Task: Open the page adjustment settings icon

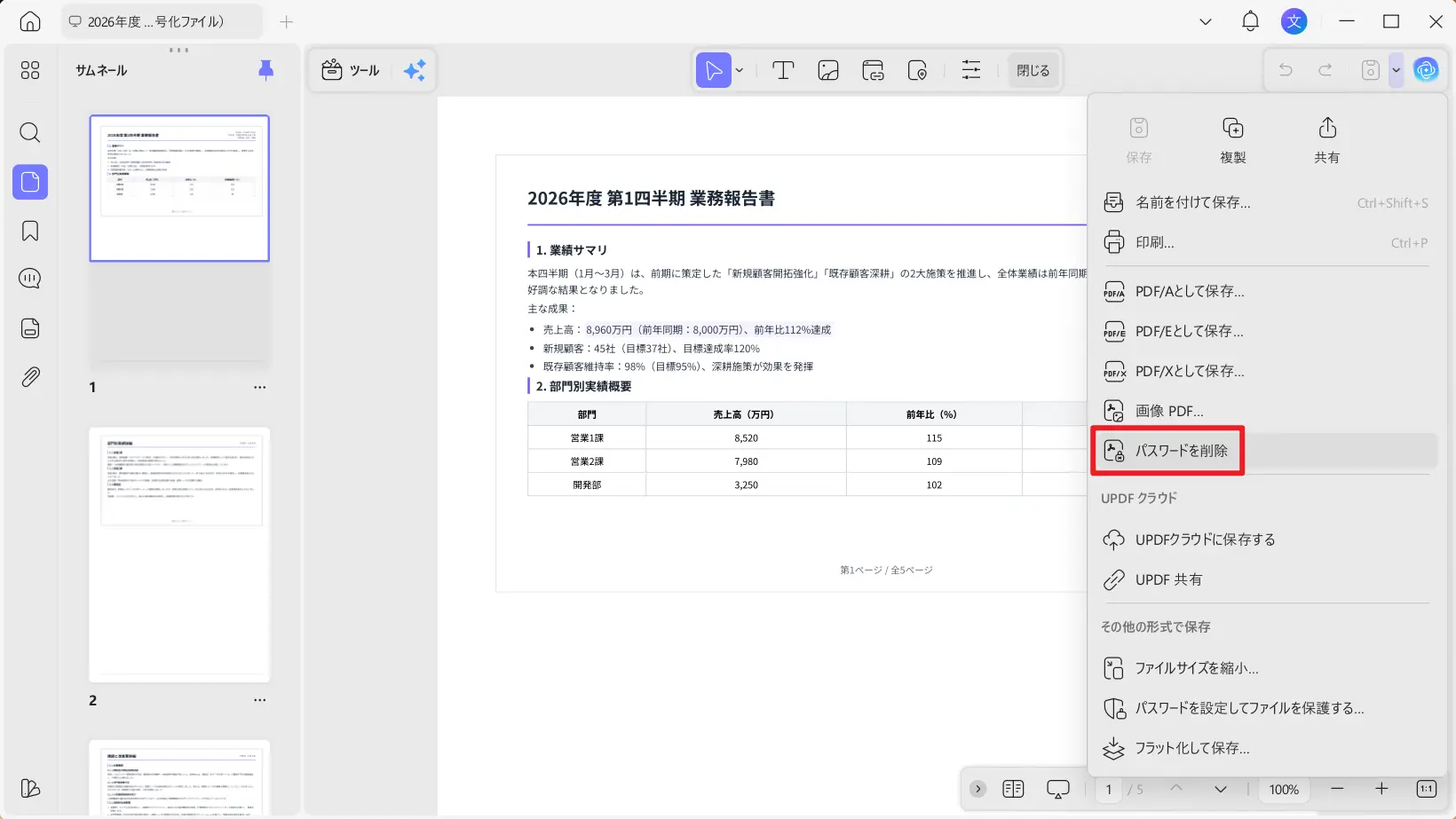Action: click(970, 70)
